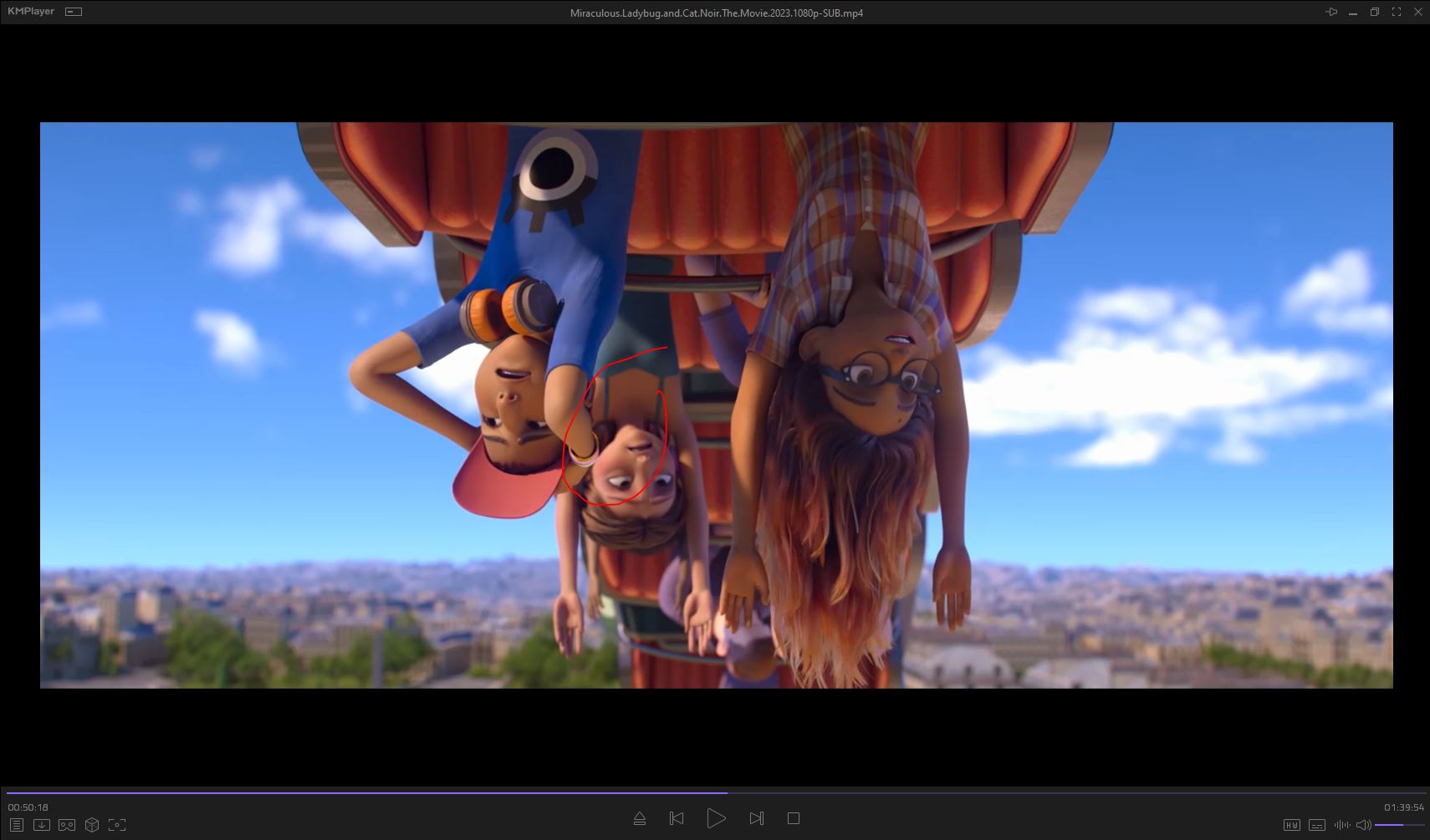Click the download video icon

(x=41, y=825)
